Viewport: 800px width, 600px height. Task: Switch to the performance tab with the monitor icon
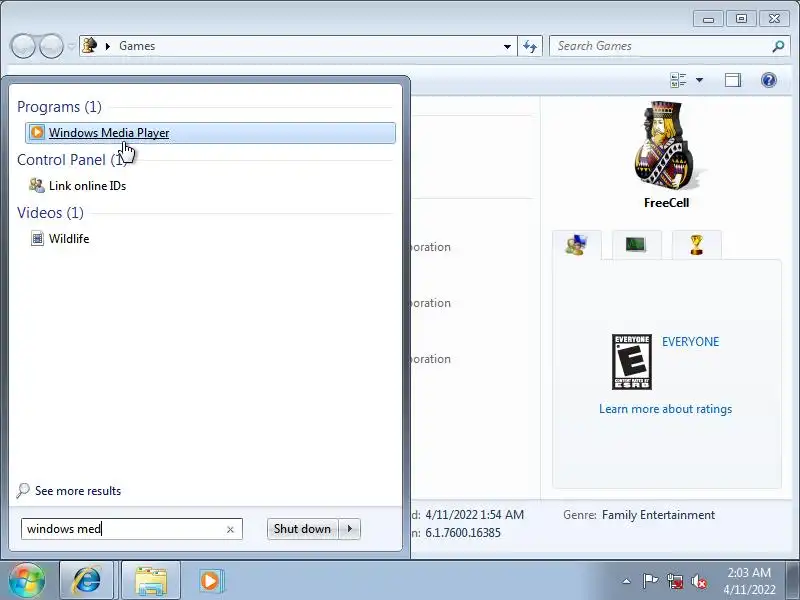pos(636,245)
